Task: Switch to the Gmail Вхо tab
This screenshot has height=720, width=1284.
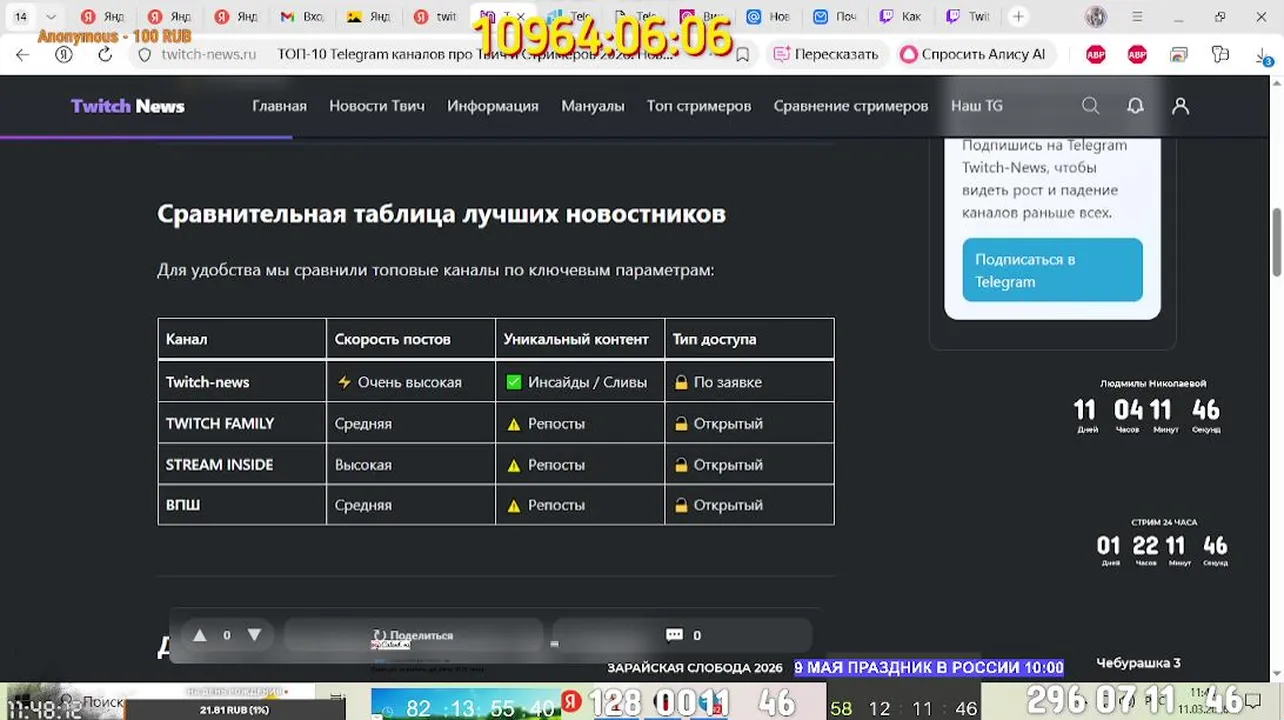Action: pos(301,16)
